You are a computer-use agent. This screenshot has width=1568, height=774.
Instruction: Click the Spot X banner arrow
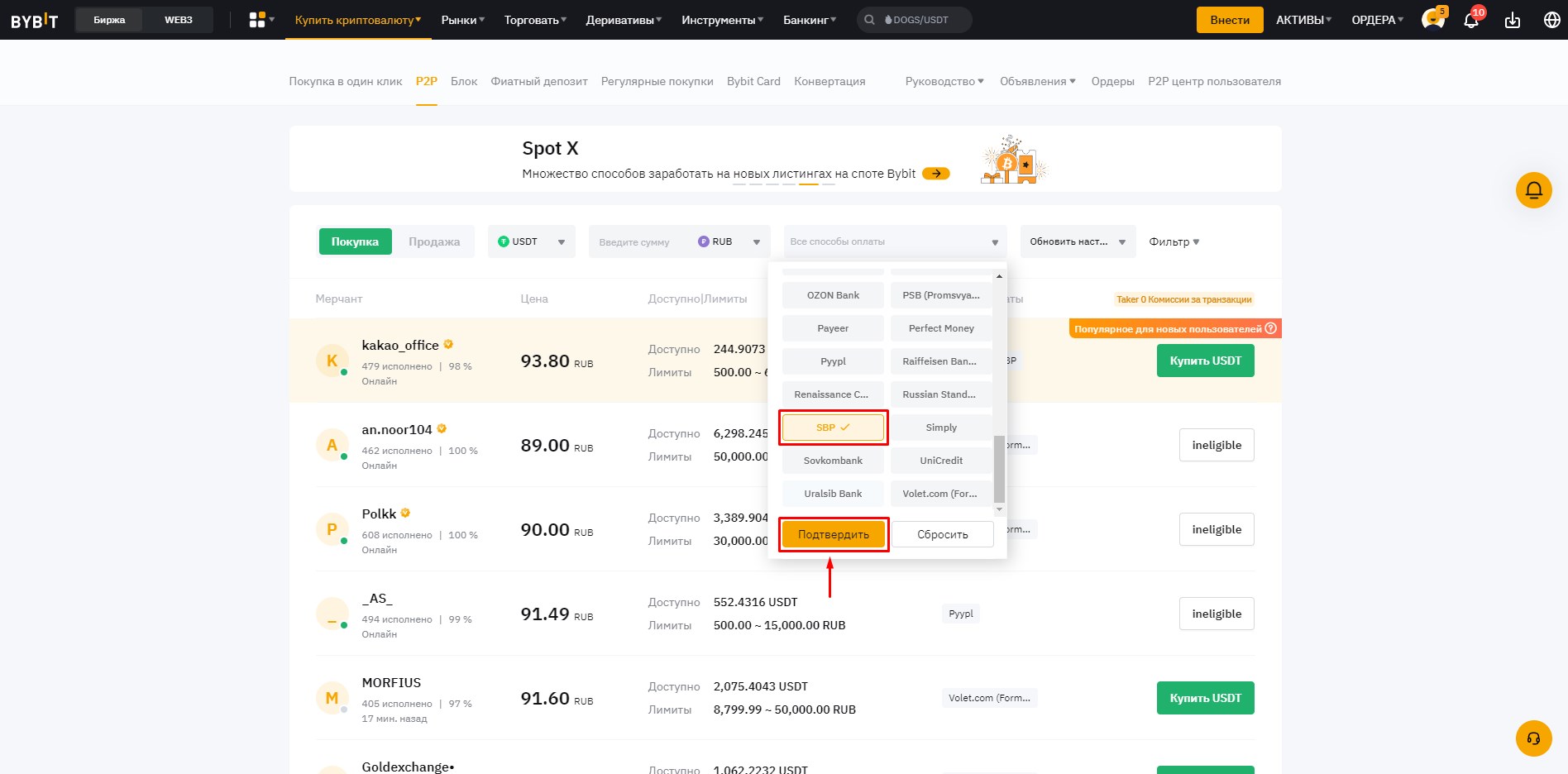point(936,174)
